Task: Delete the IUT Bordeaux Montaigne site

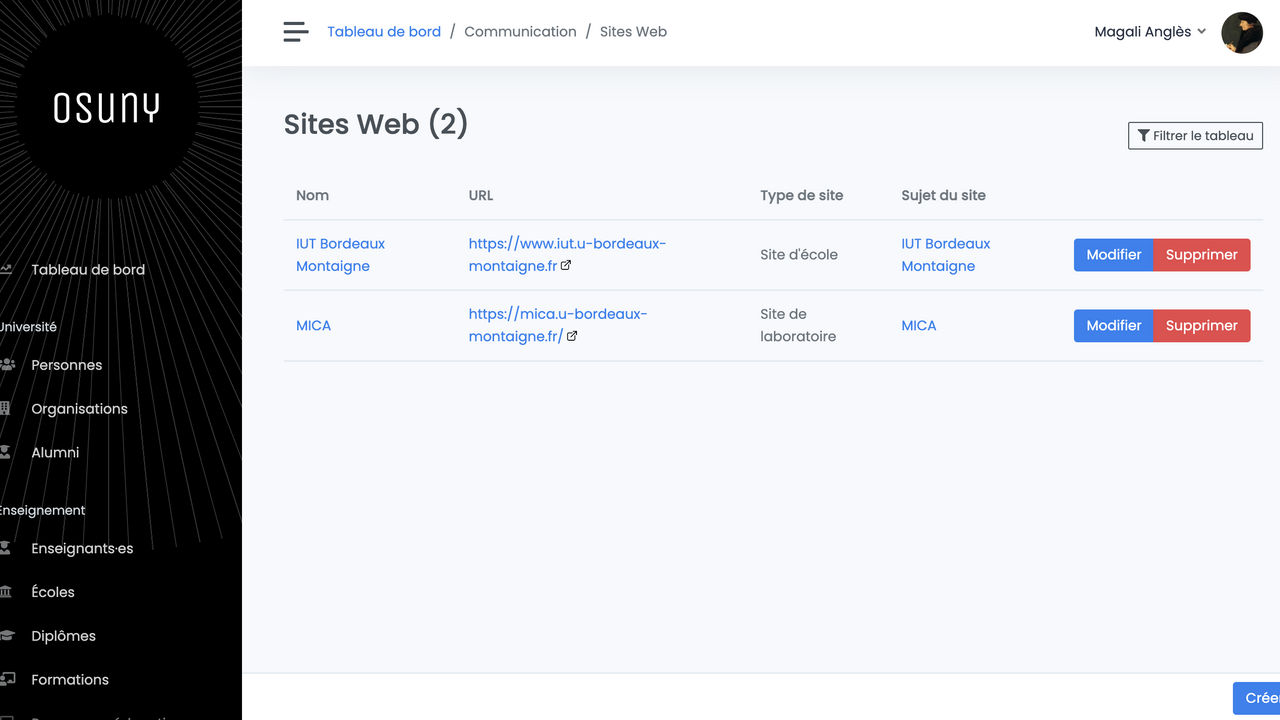Action: [1201, 255]
